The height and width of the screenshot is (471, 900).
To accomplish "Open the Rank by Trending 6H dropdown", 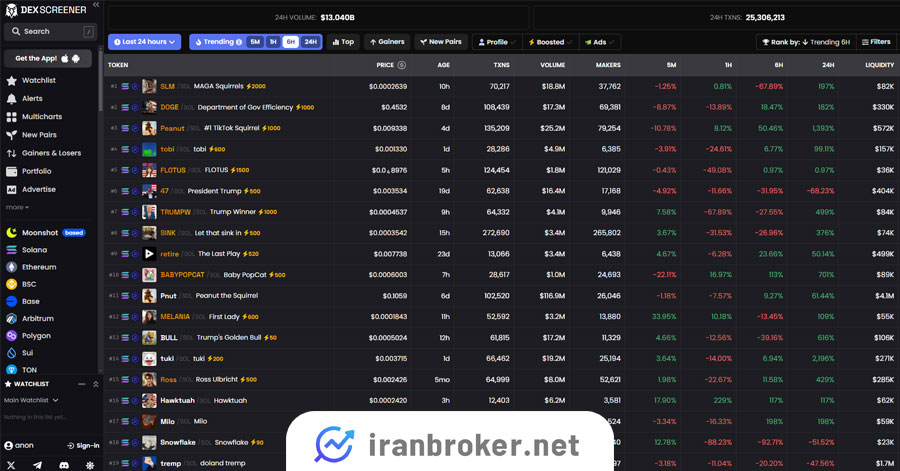I will pyautogui.click(x=806, y=42).
